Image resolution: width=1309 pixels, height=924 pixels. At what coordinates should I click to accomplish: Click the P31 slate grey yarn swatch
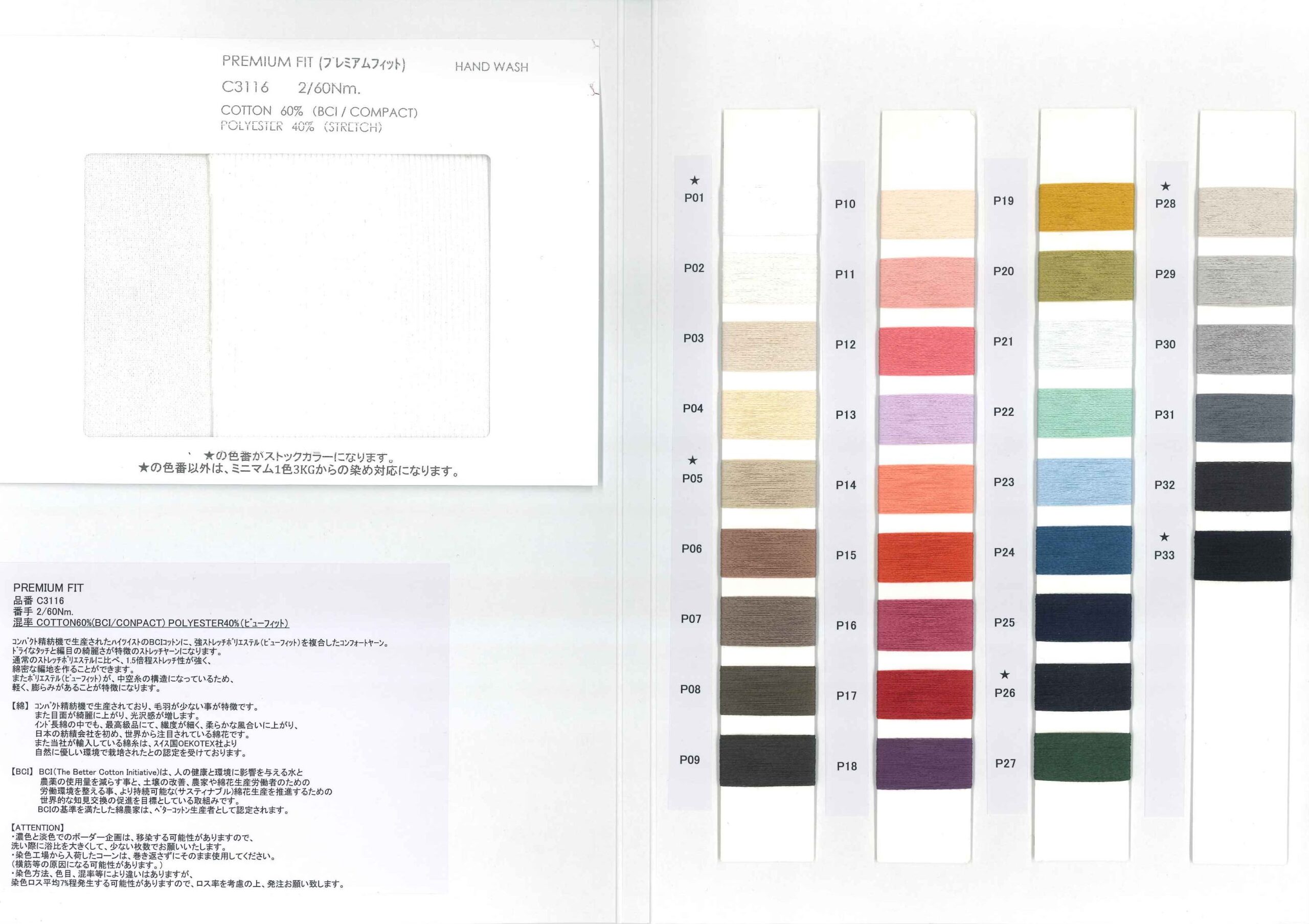[1244, 418]
